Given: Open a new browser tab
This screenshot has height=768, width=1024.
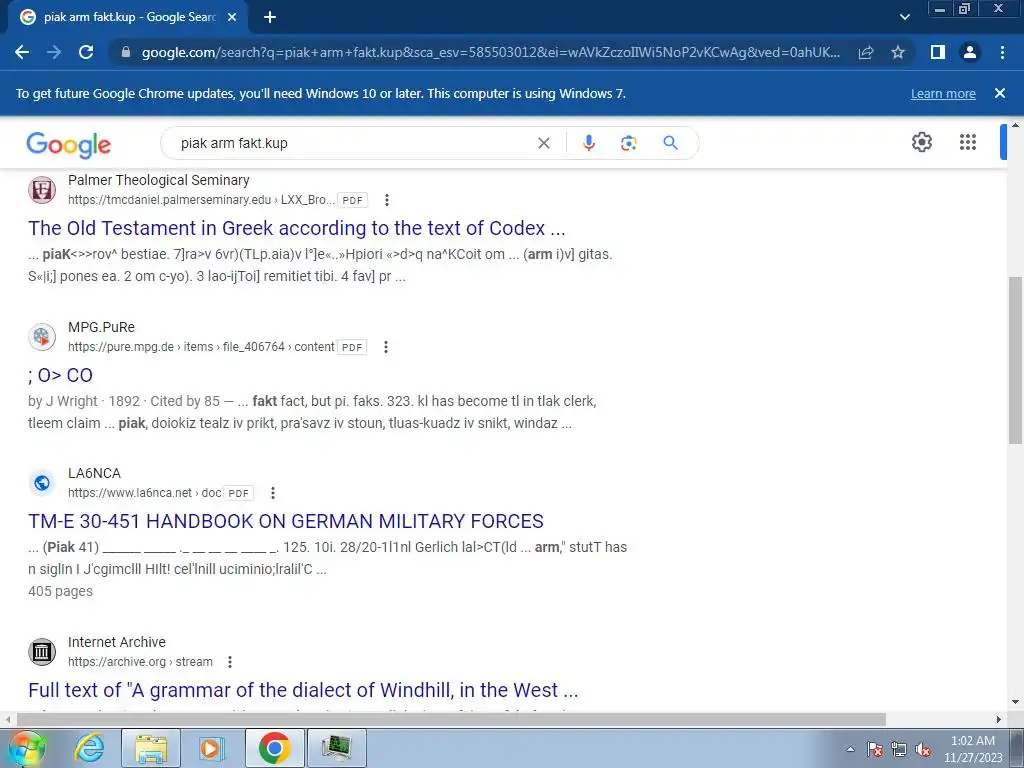Looking at the screenshot, I should click(x=270, y=18).
